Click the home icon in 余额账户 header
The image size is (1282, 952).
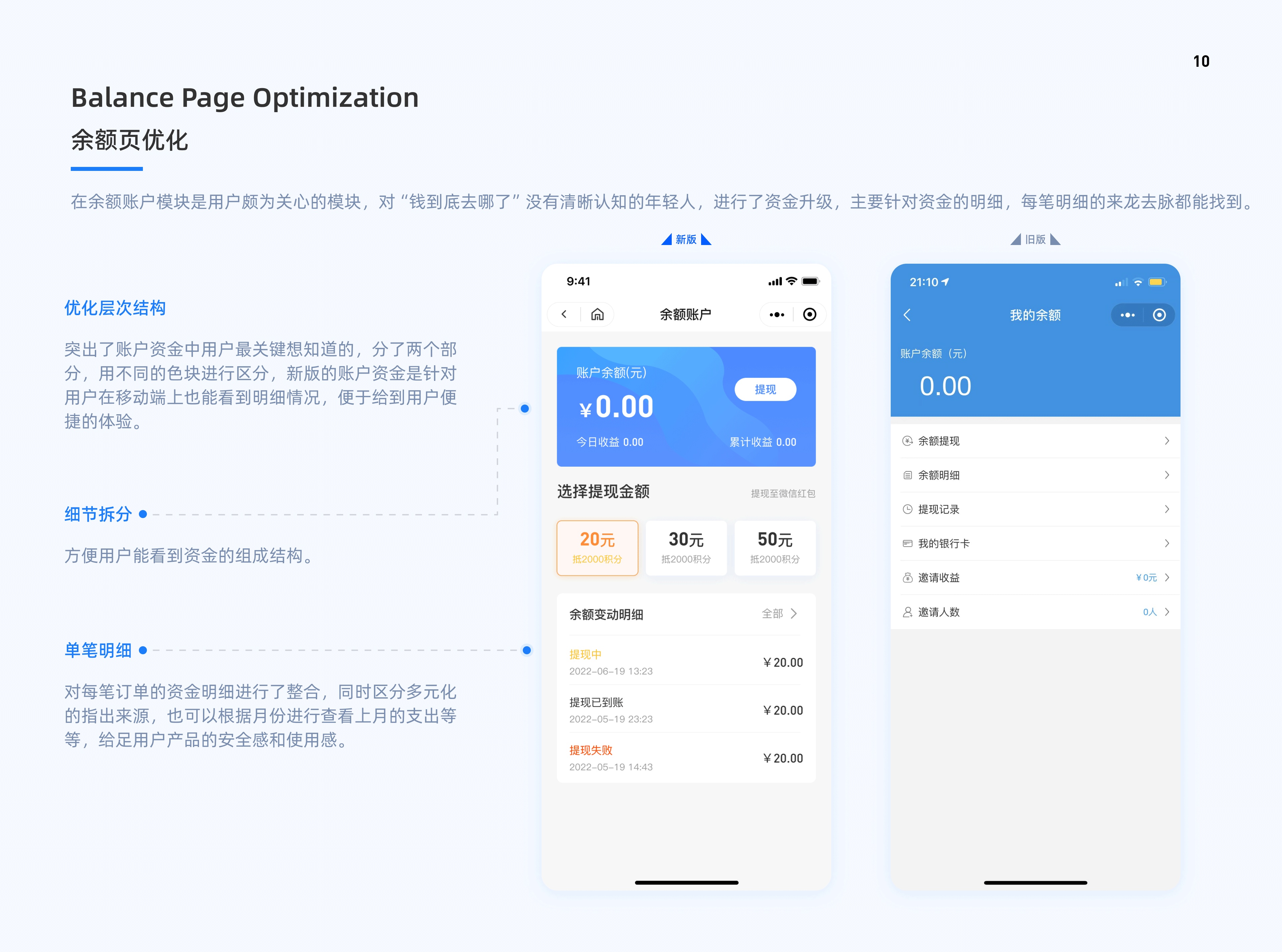pyautogui.click(x=597, y=314)
